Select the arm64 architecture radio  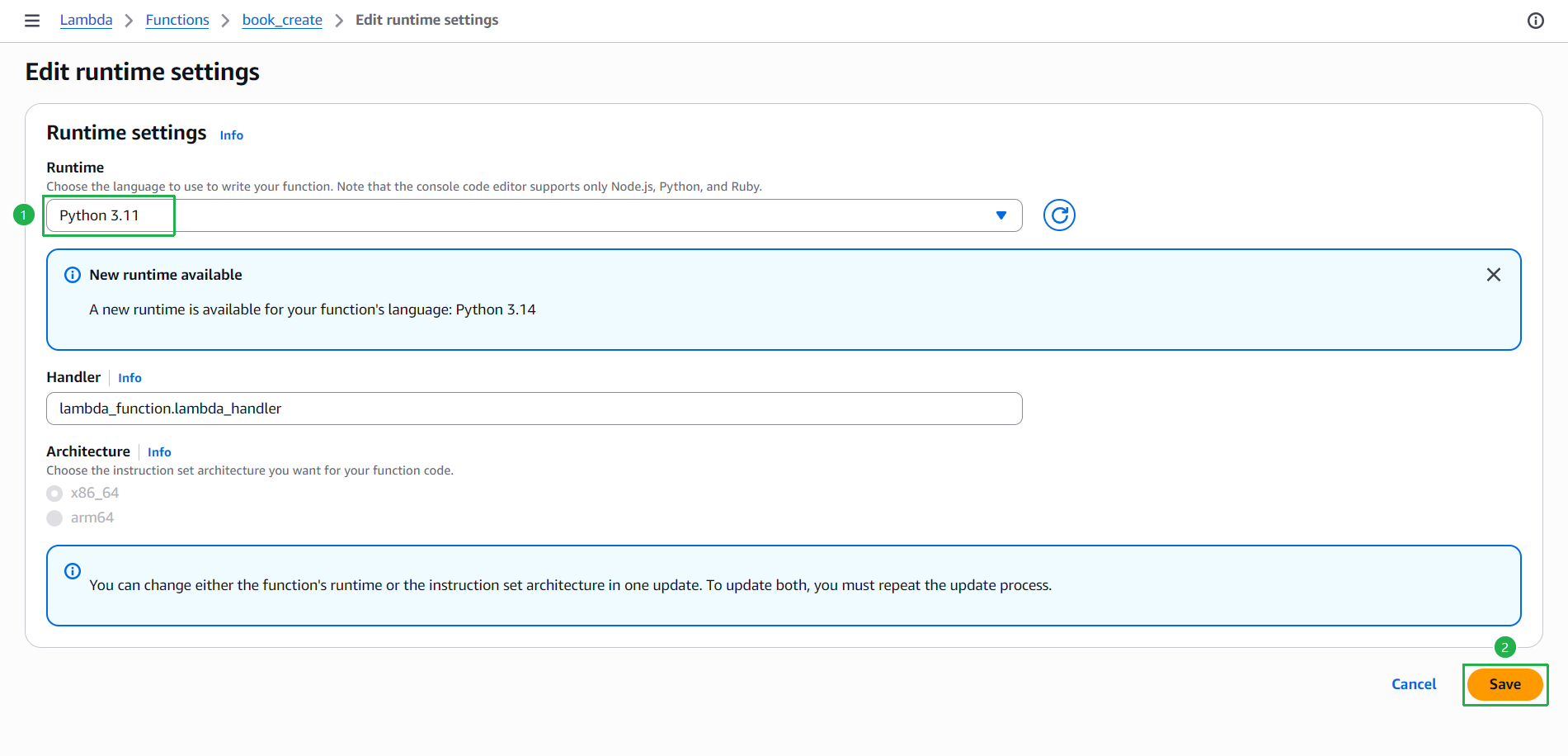point(54,518)
